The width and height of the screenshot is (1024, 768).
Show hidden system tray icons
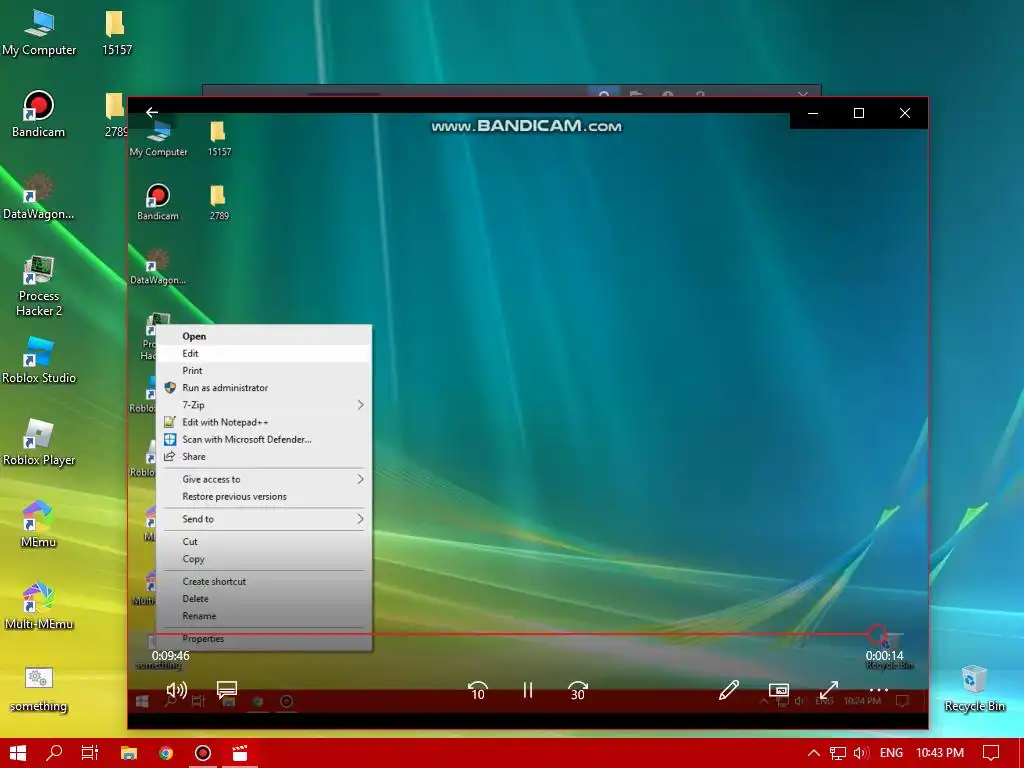[814, 753]
